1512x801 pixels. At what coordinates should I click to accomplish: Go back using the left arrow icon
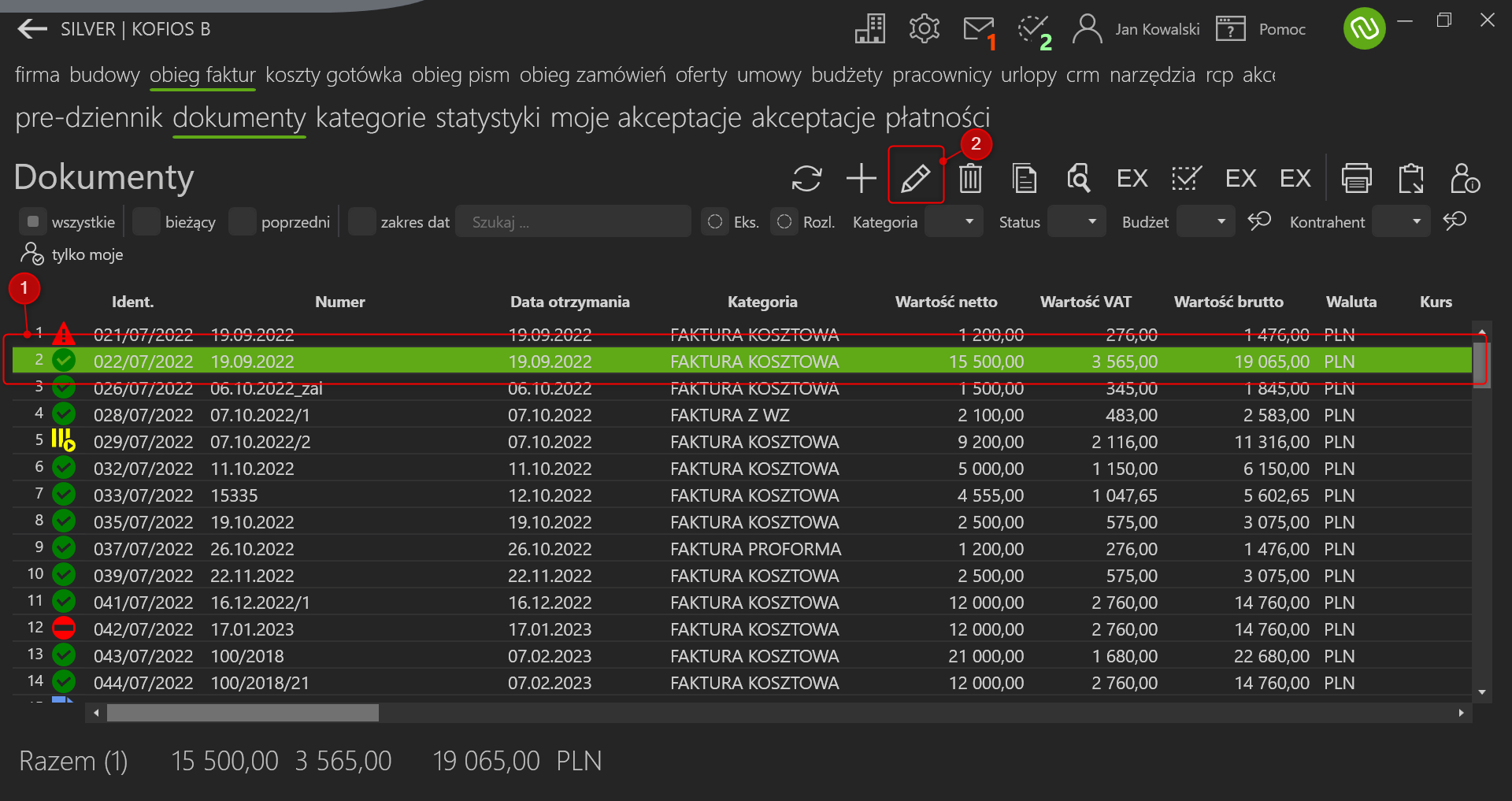[32, 29]
